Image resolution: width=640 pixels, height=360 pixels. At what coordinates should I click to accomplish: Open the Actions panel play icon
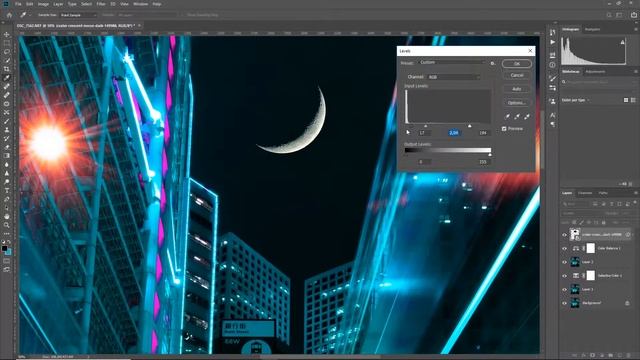pos(553,42)
